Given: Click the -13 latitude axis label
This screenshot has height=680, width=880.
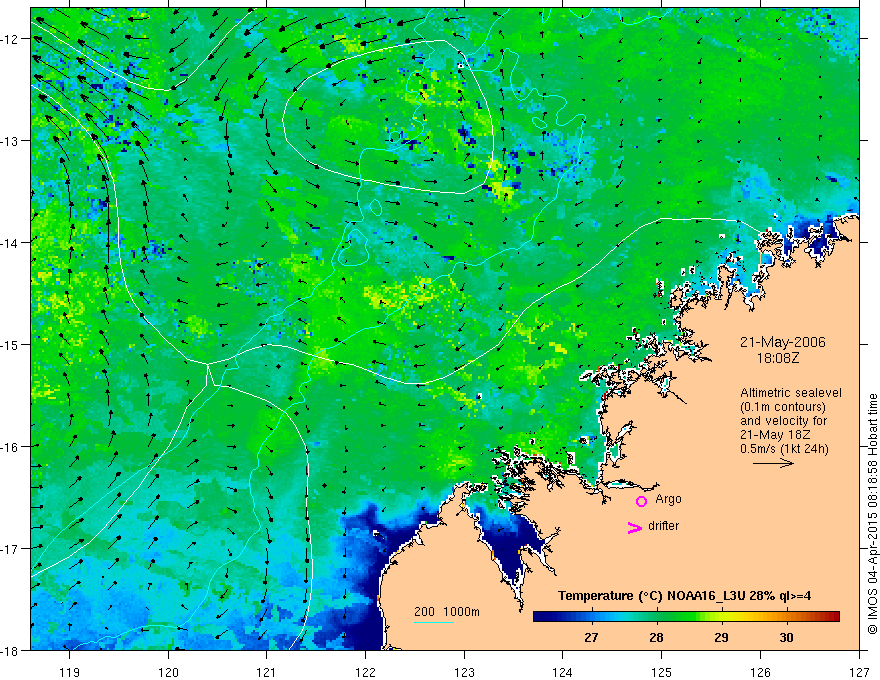Looking at the screenshot, I should tap(11, 140).
